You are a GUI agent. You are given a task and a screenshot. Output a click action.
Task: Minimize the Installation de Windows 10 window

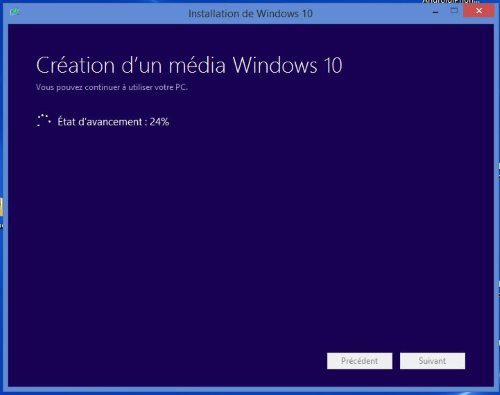[x=436, y=12]
